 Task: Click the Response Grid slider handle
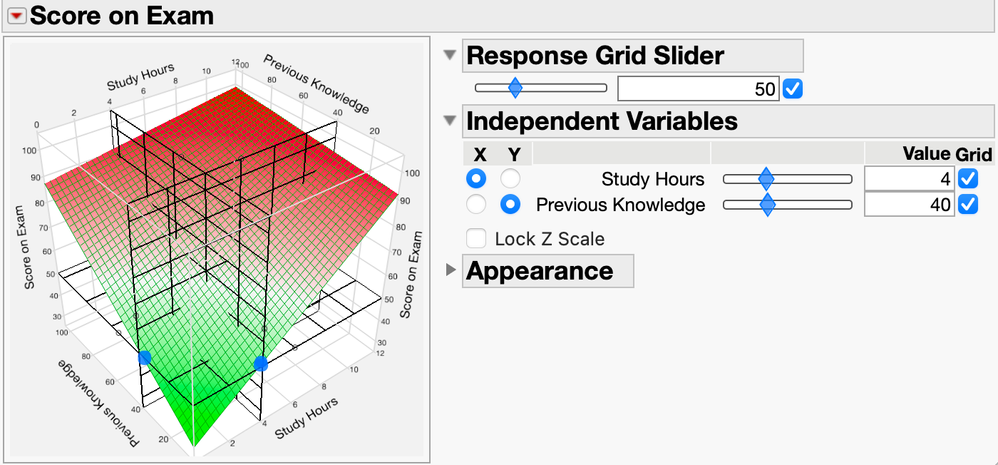[x=515, y=89]
